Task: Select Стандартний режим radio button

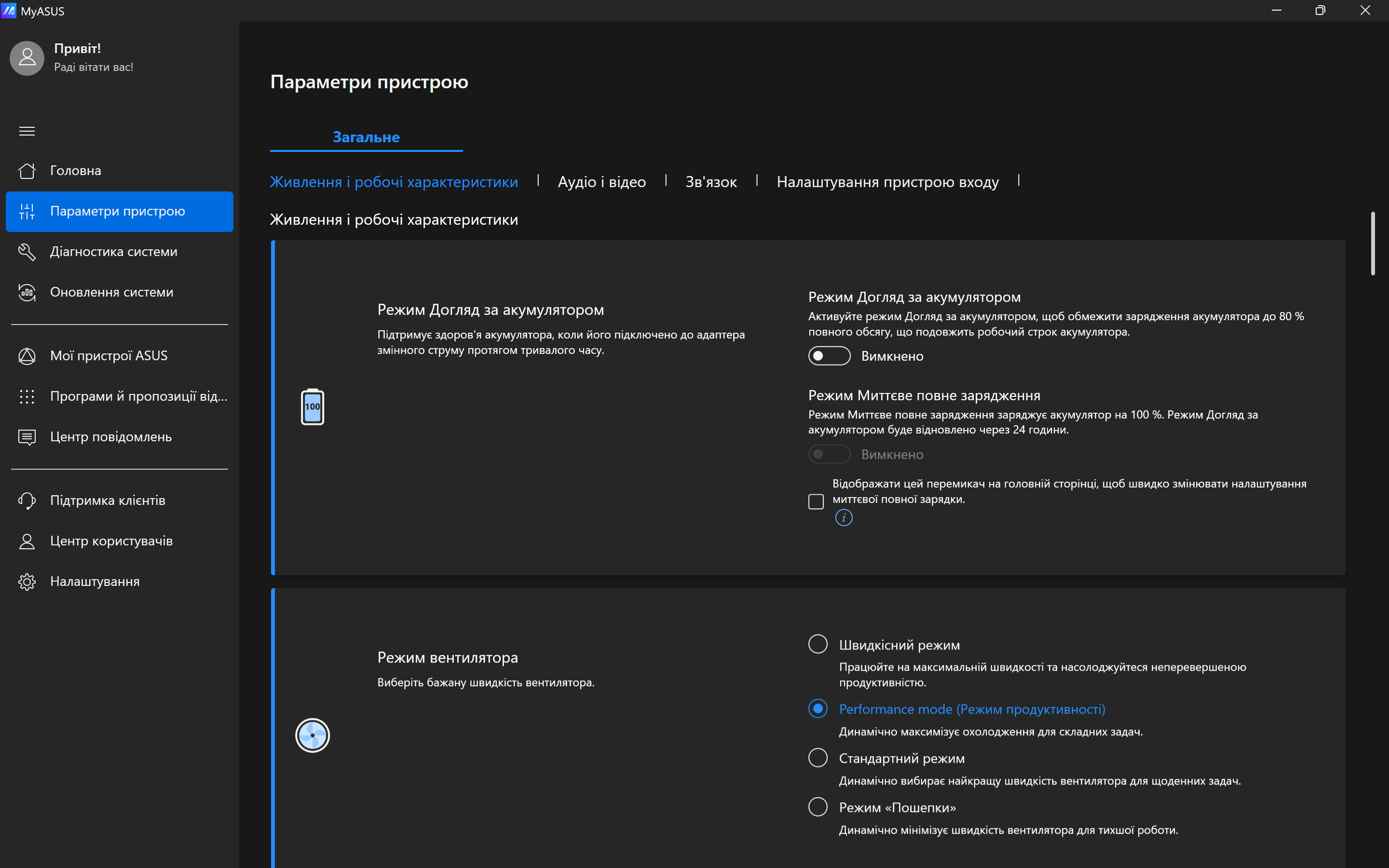Action: (817, 758)
